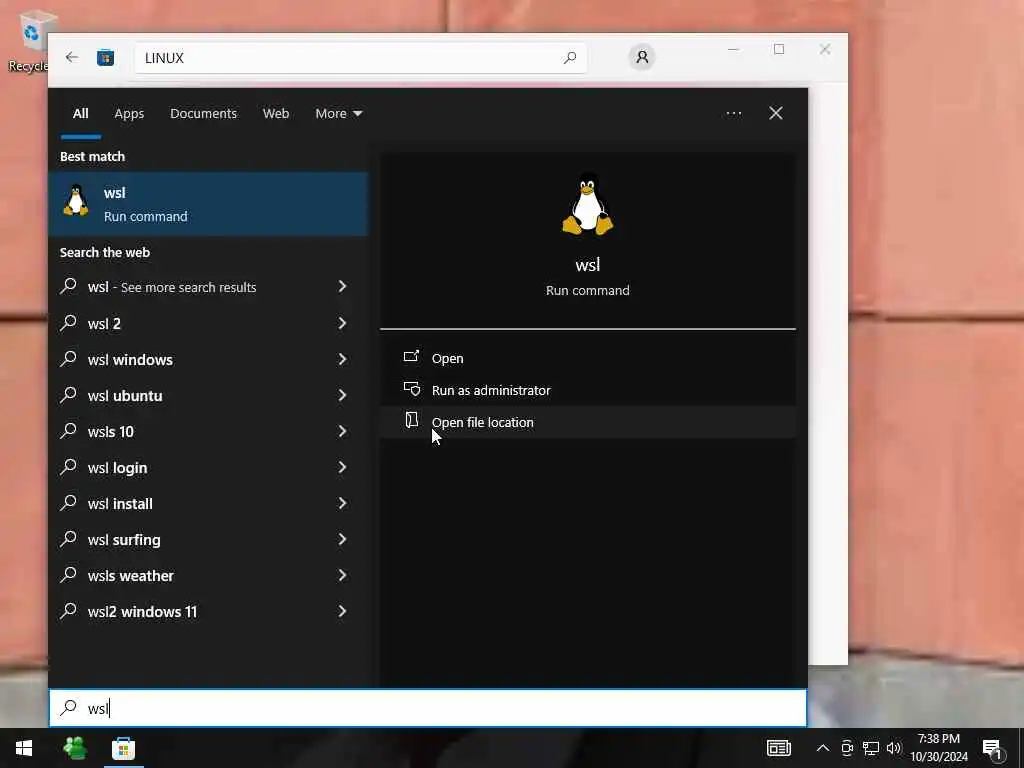Select 'wsl2 windows 11' web suggestion
1024x768 pixels.
click(x=208, y=611)
